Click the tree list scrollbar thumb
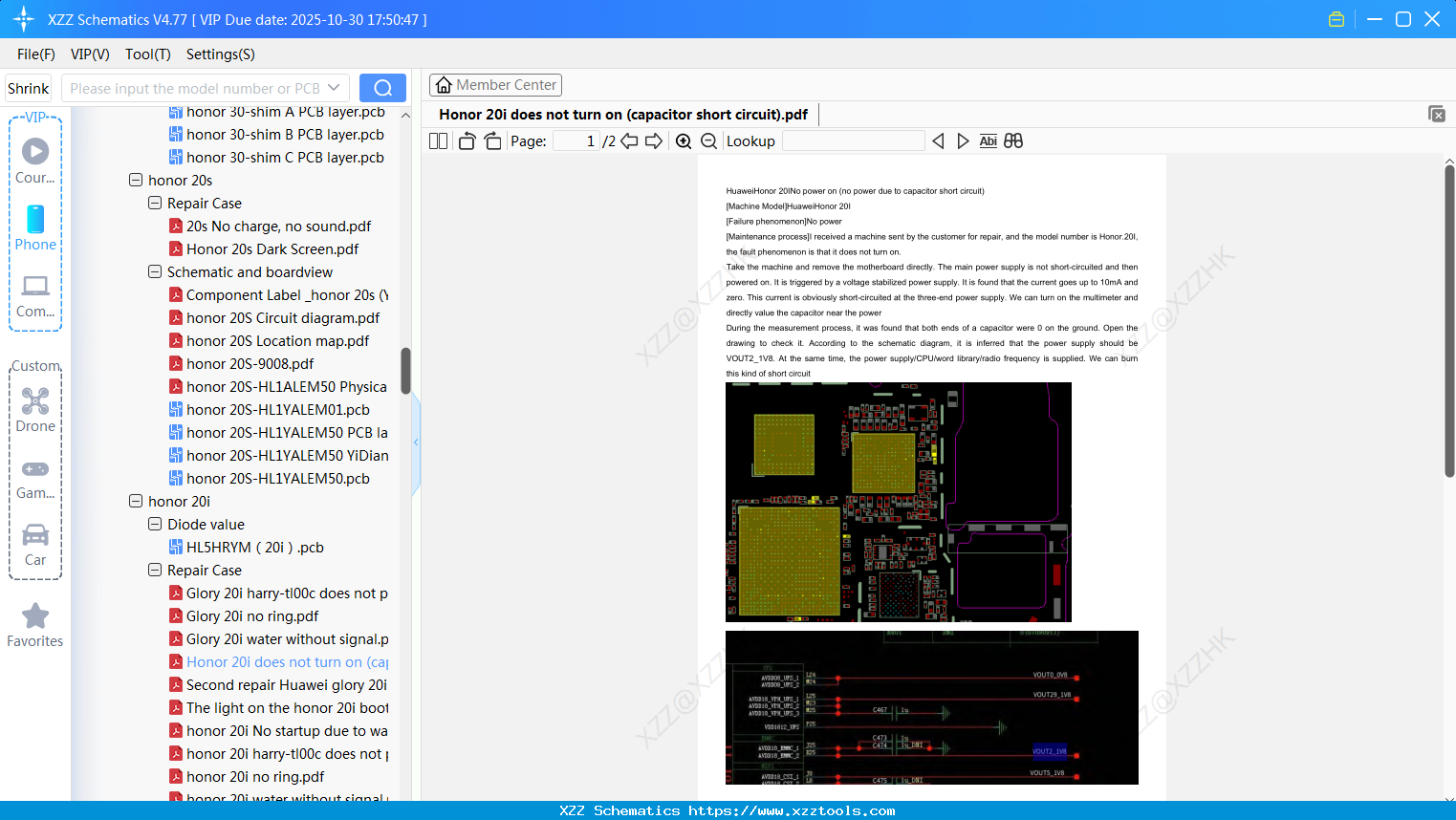1456x820 pixels. (x=405, y=371)
